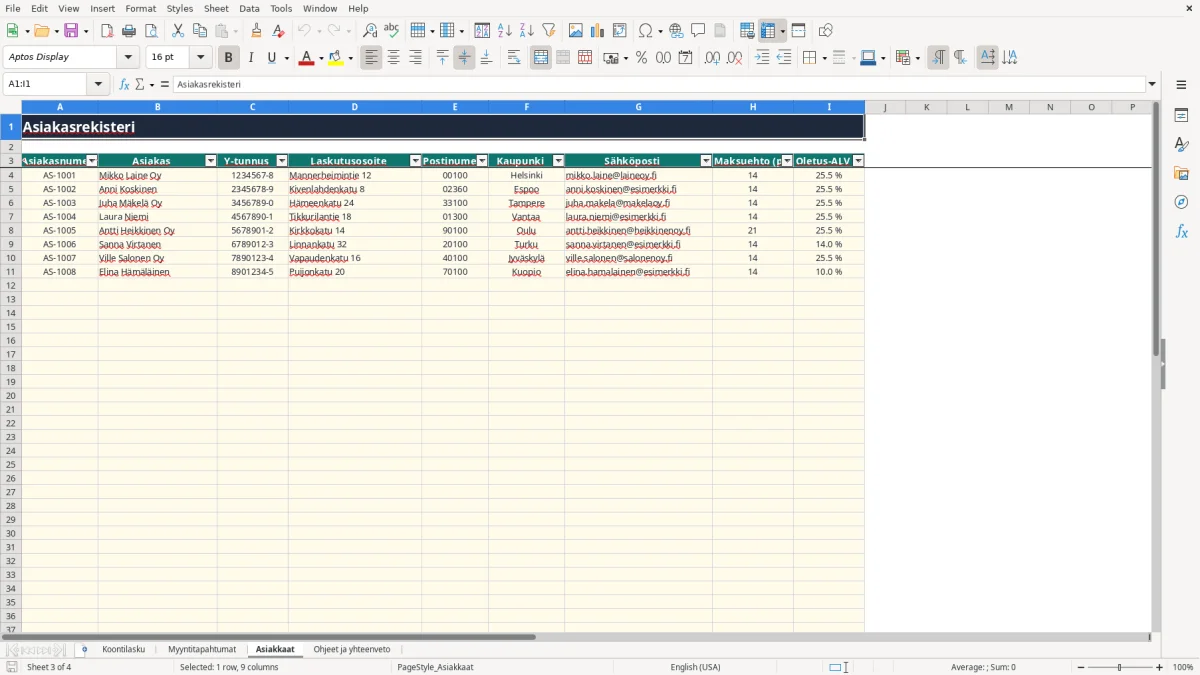
Task: Click Sort Ascending icon
Action: click(505, 31)
